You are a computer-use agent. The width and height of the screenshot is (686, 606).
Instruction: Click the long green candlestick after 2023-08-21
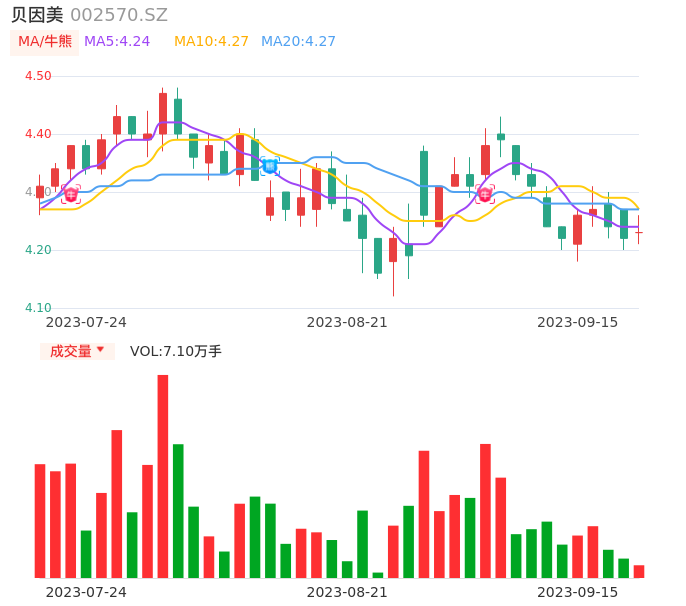click(424, 183)
